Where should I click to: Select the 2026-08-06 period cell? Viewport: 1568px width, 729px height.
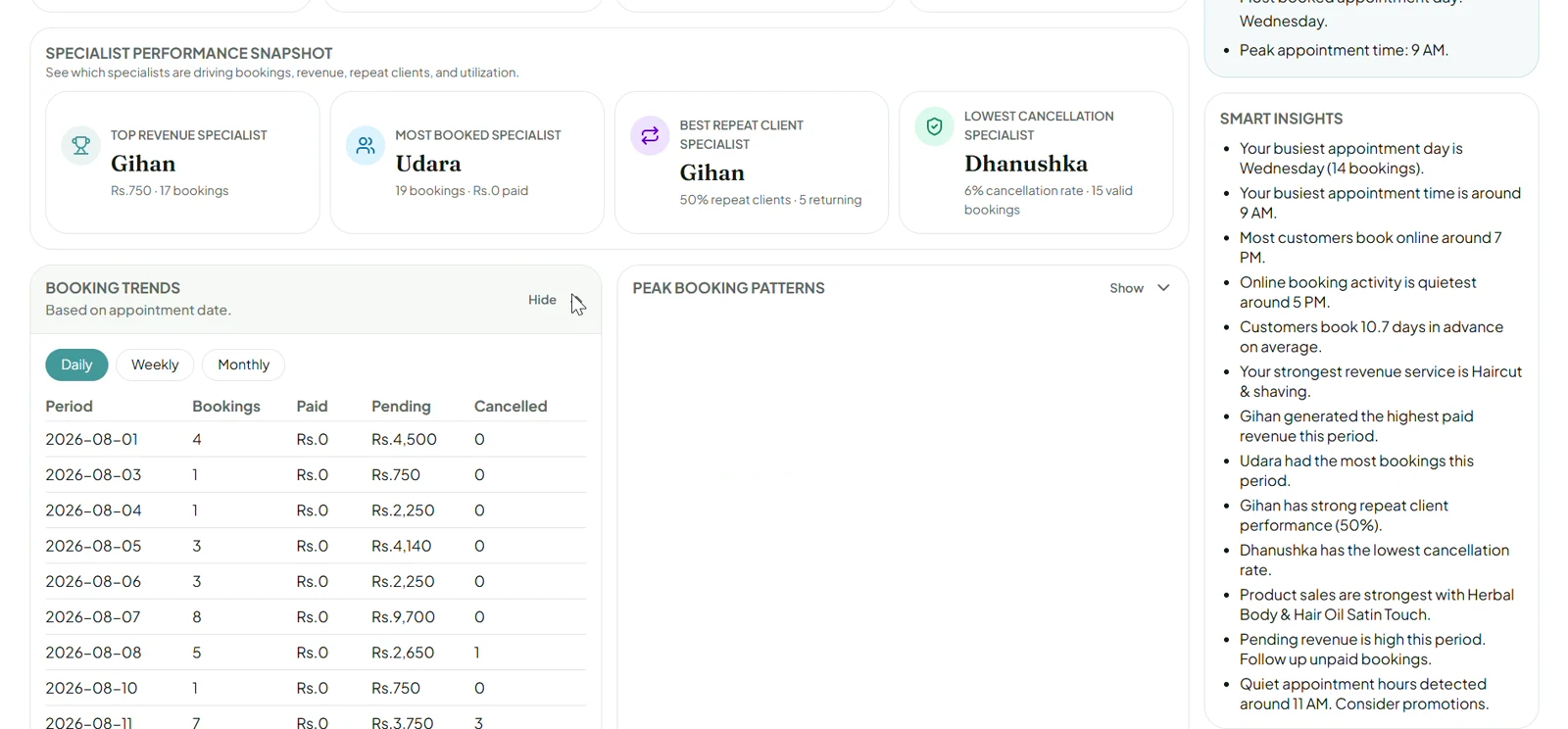coord(93,582)
